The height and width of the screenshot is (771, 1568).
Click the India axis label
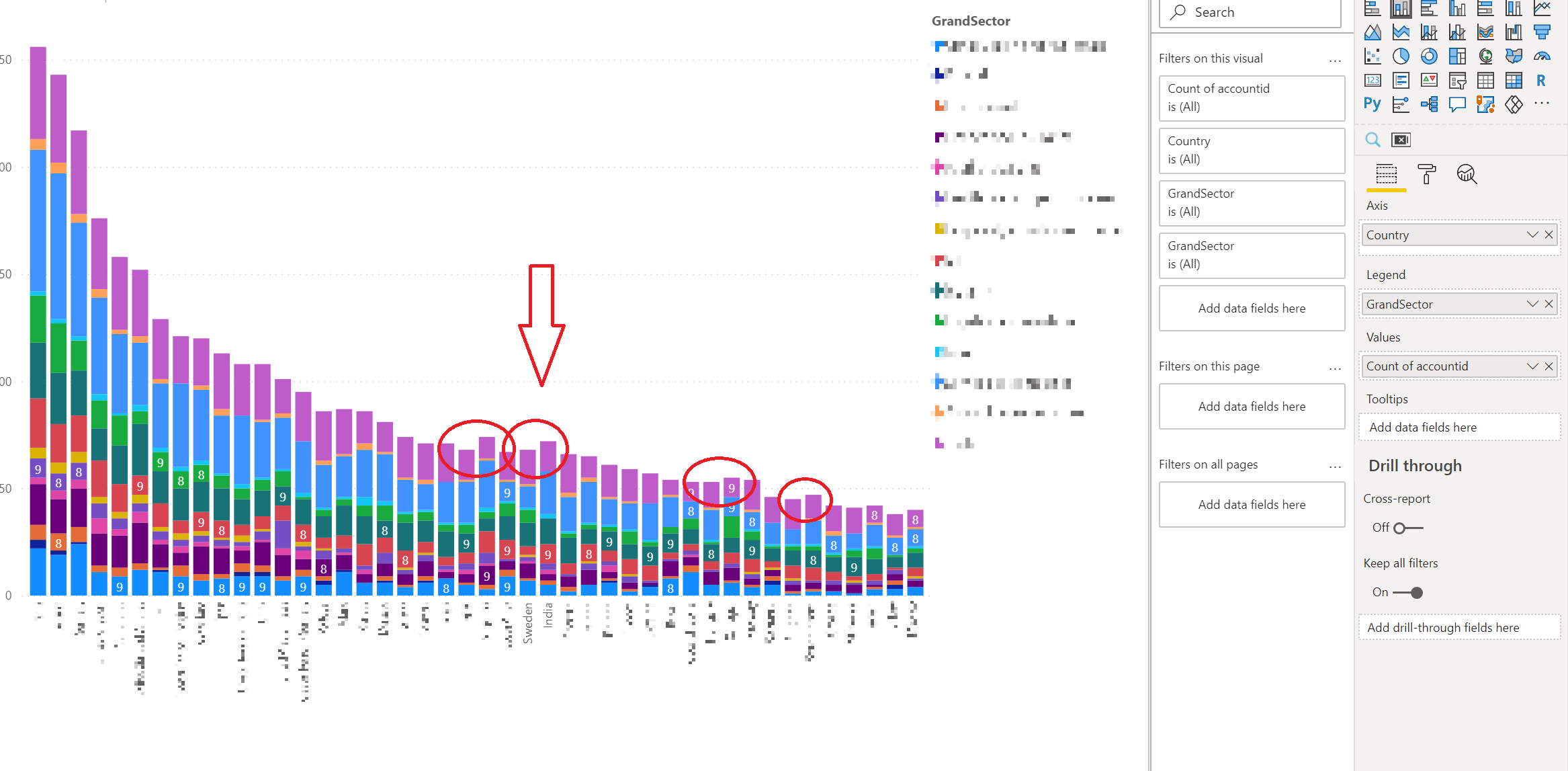[x=548, y=615]
